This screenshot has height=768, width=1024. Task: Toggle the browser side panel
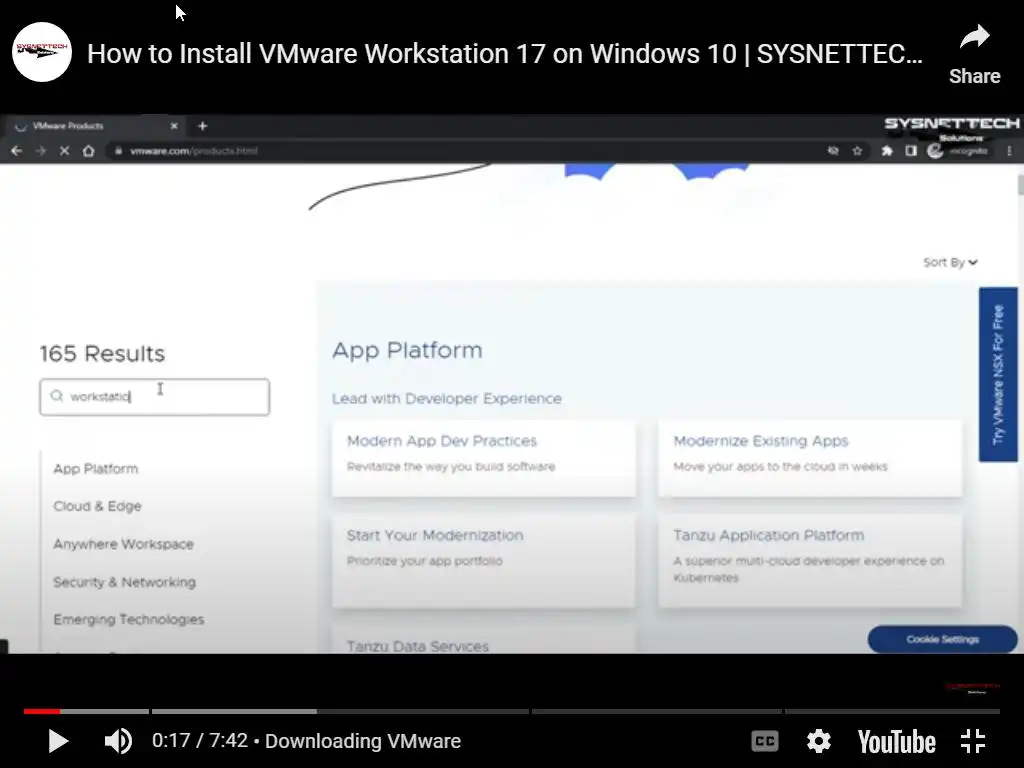tap(911, 151)
